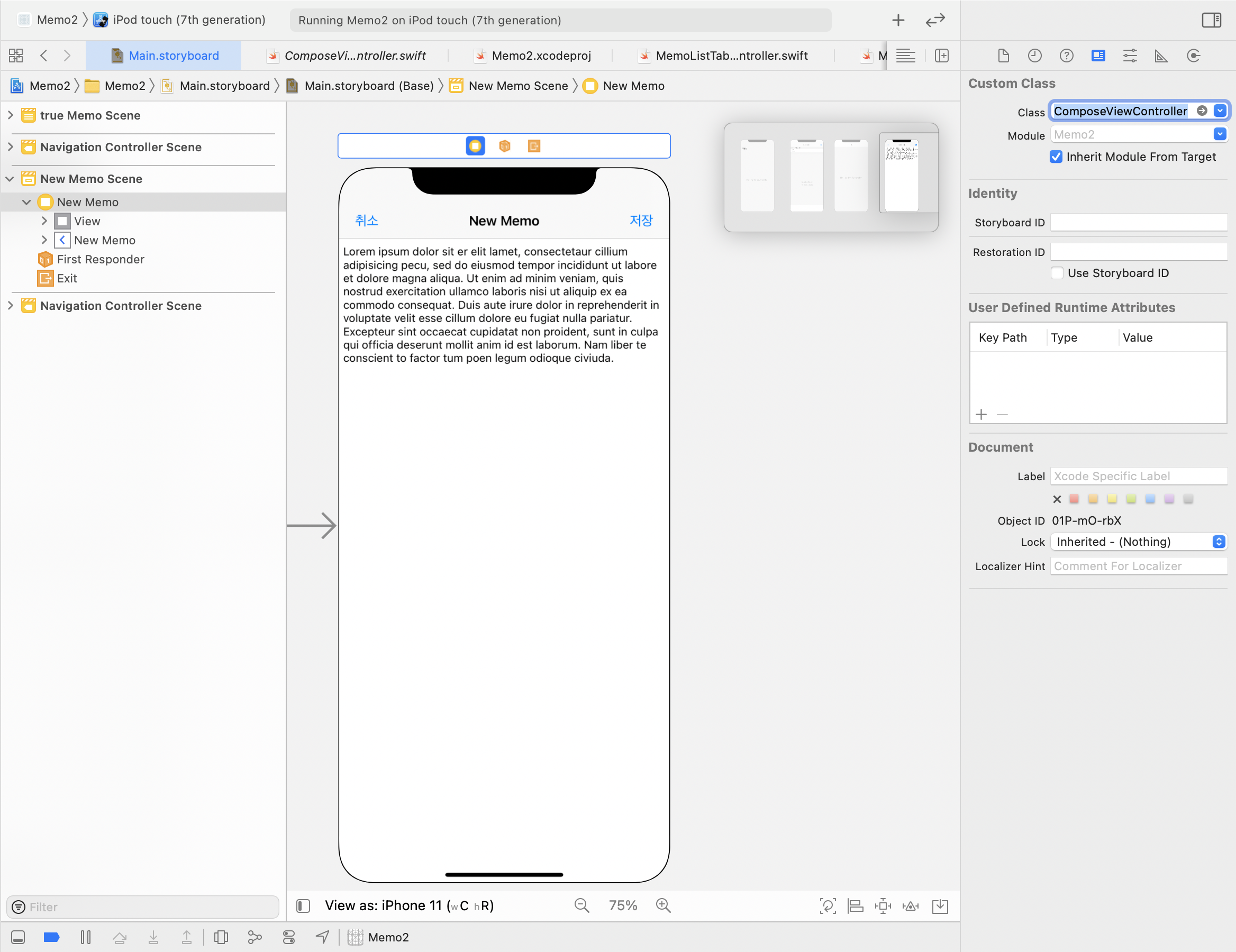Expand the true Memo Scene item

(x=10, y=115)
